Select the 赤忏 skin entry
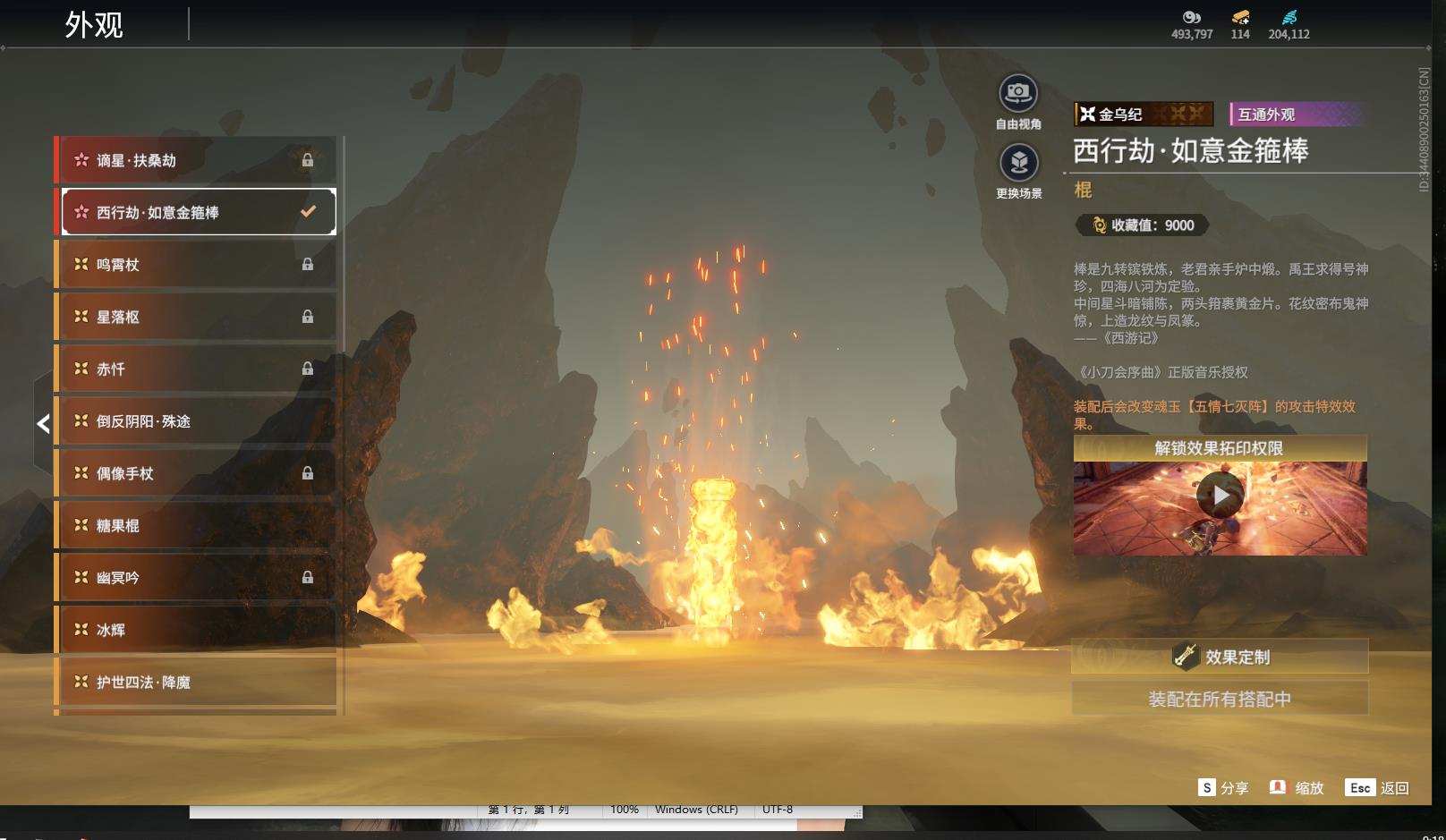Image resolution: width=1446 pixels, height=840 pixels. [x=195, y=369]
